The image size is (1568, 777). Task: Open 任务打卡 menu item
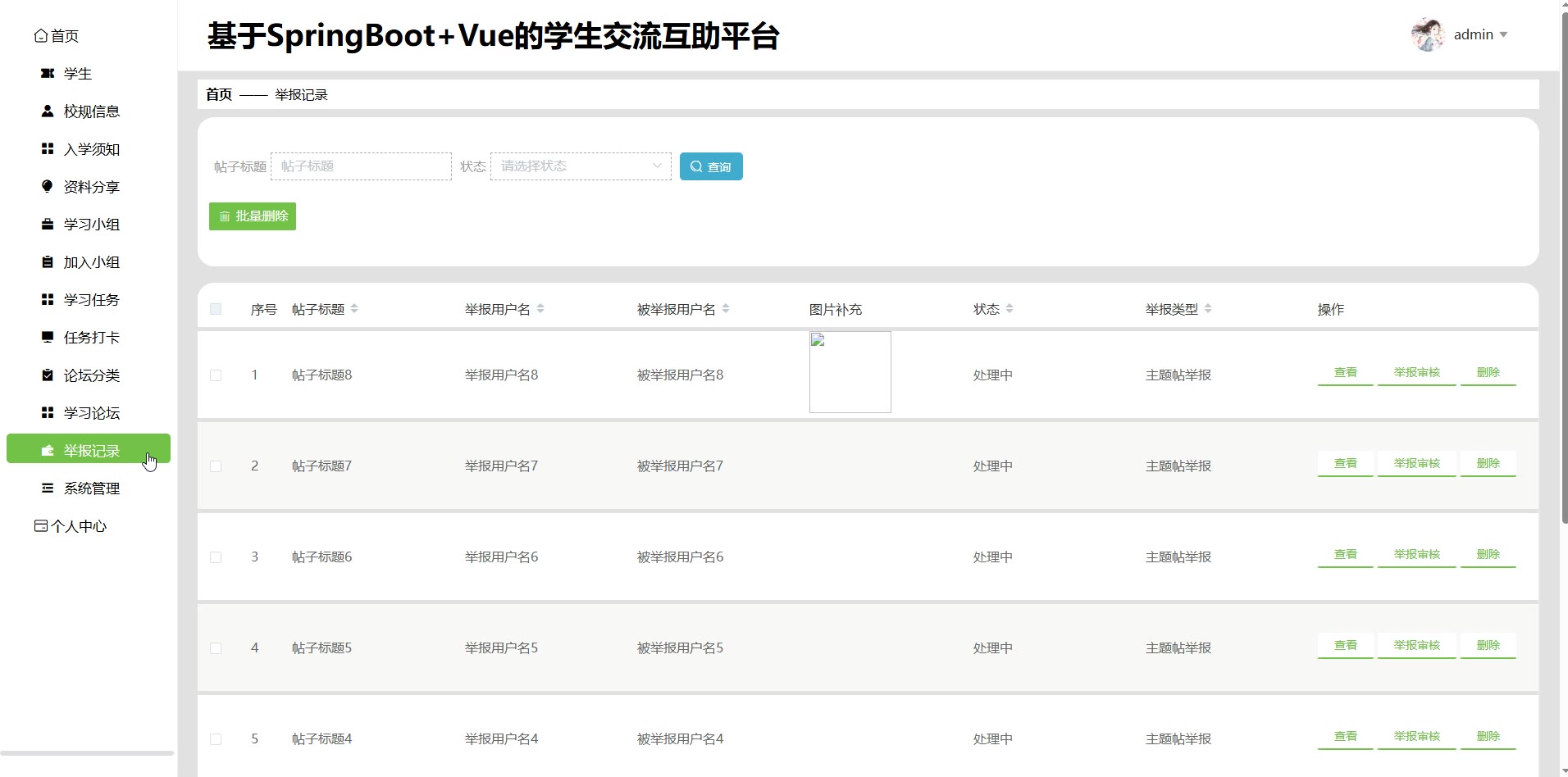click(92, 338)
